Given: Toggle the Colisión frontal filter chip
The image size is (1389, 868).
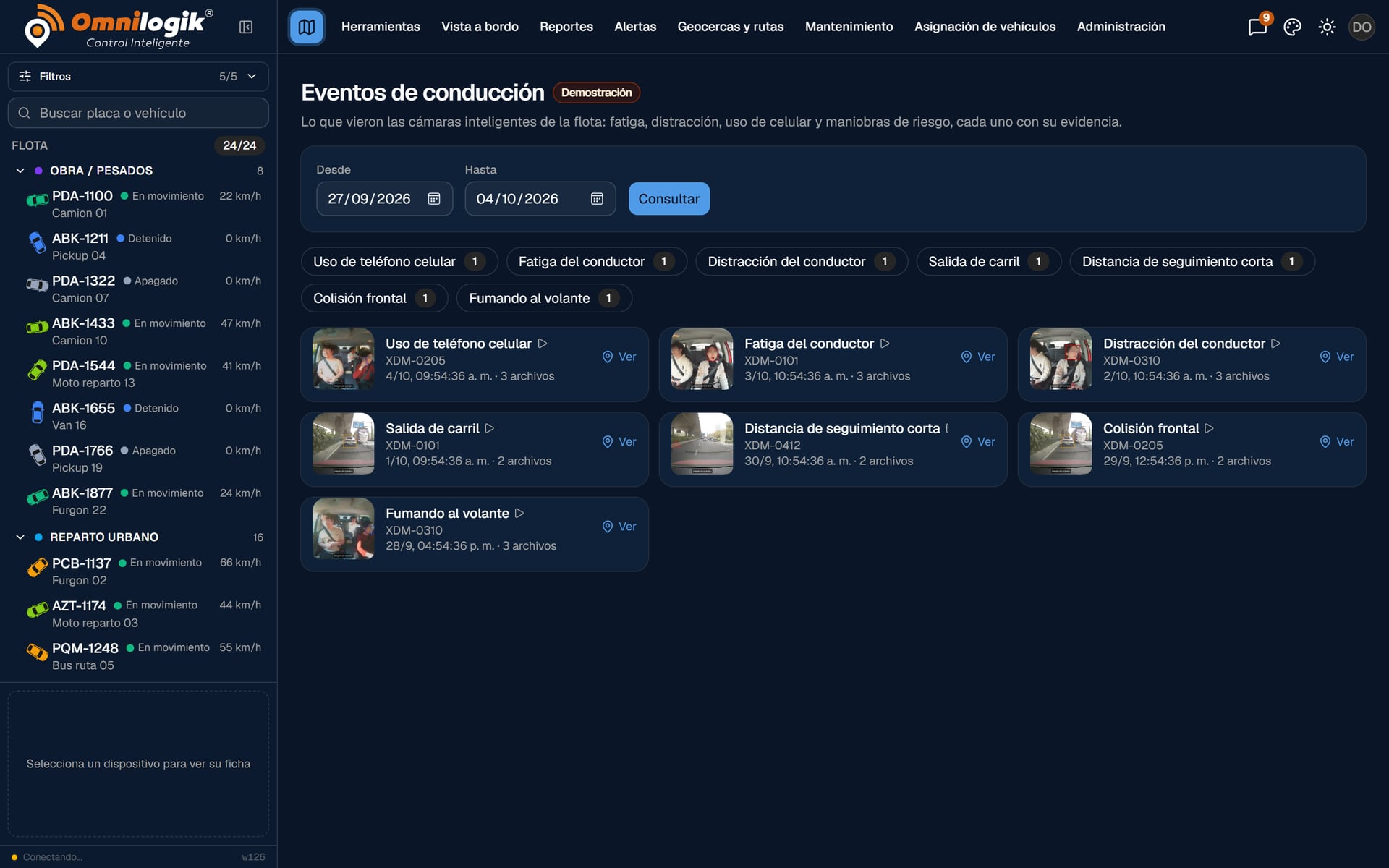Looking at the screenshot, I should 375,298.
